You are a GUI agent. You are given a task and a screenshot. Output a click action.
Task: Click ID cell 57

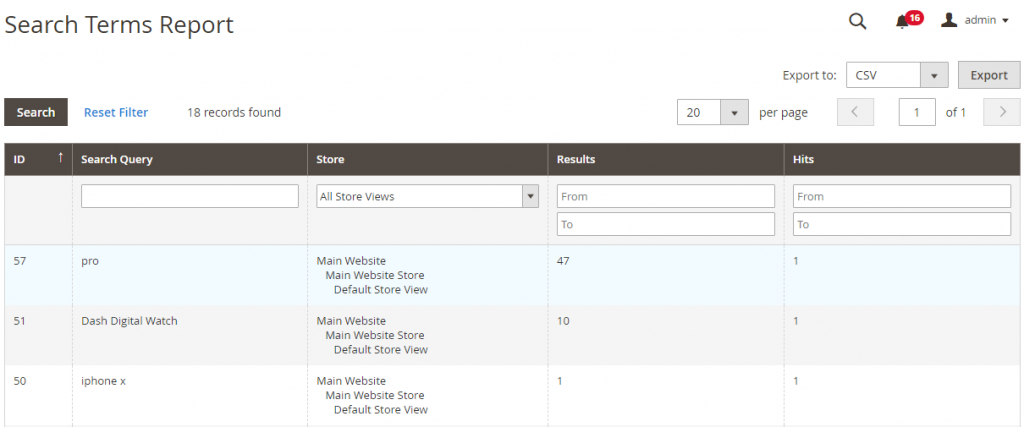tap(20, 261)
